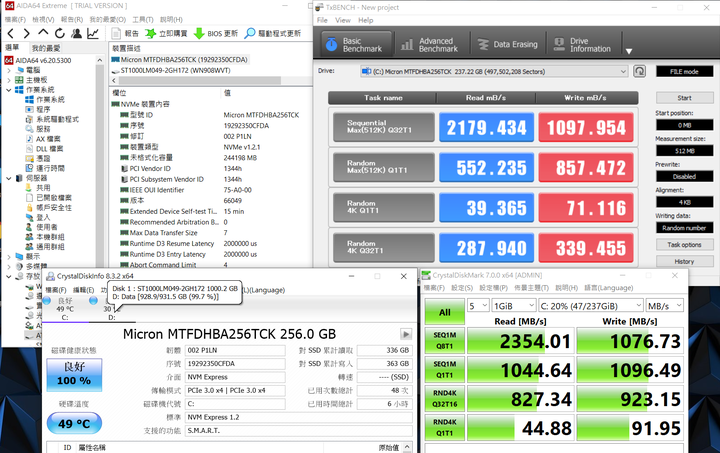Image resolution: width=720 pixels, height=453 pixels.
Task: Open TxBENCH History
Action: point(684,261)
